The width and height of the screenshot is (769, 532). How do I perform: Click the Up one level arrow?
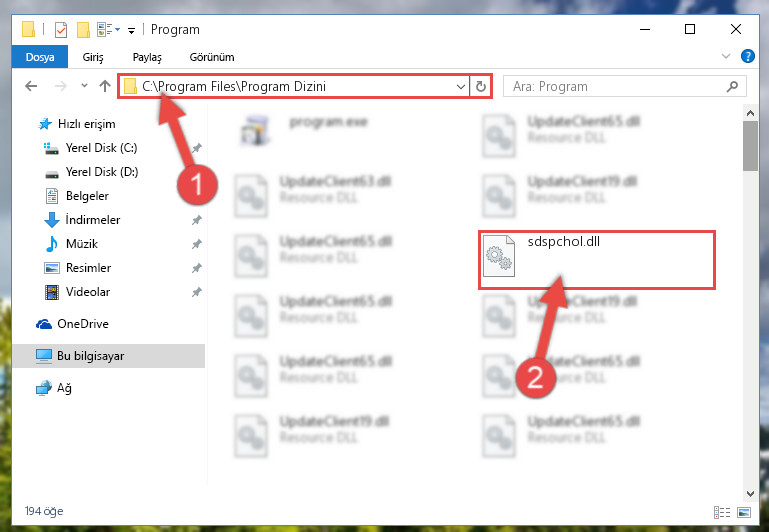(x=104, y=86)
